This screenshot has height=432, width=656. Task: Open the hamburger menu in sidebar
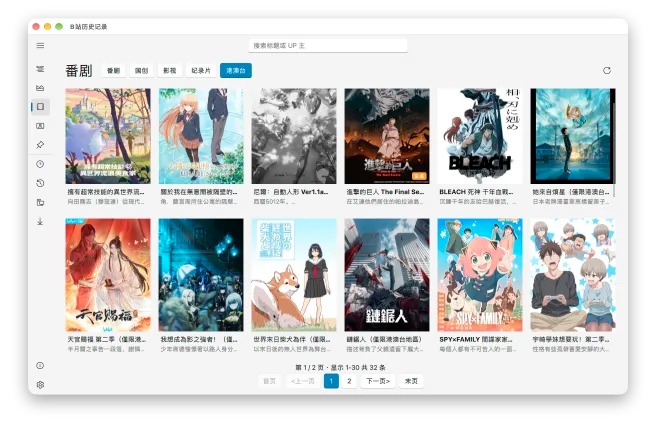pos(40,46)
